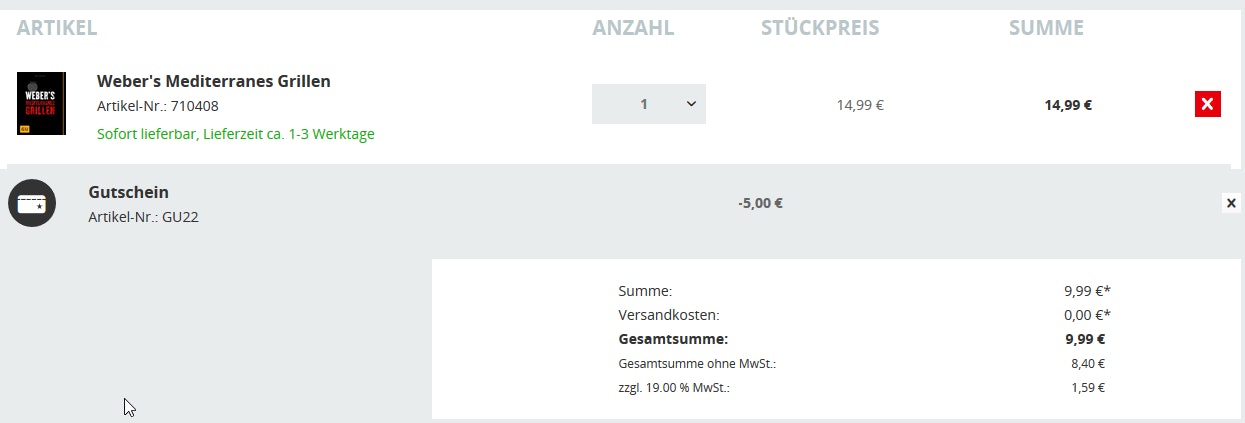This screenshot has width=1245, height=423.
Task: Click the Versandkosten label
Action: 668,315
